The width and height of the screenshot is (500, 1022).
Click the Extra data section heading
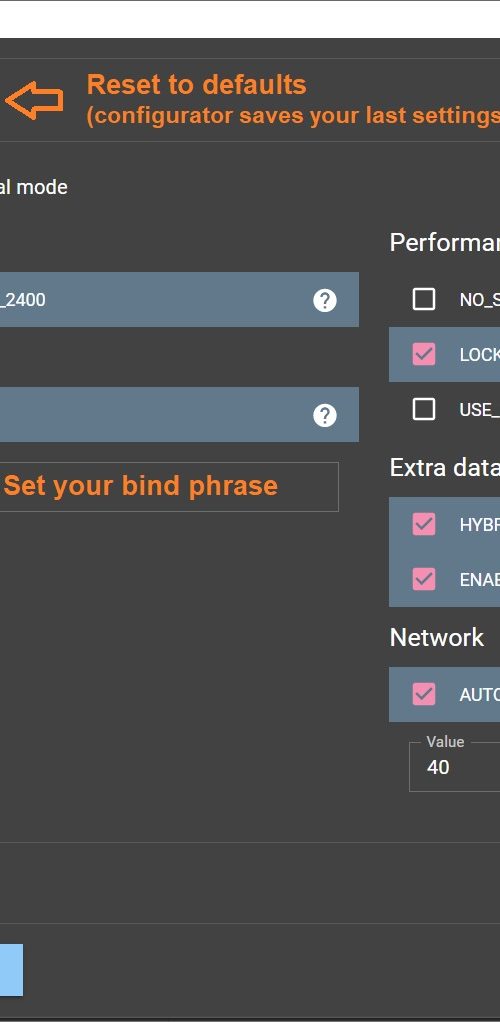(x=445, y=467)
